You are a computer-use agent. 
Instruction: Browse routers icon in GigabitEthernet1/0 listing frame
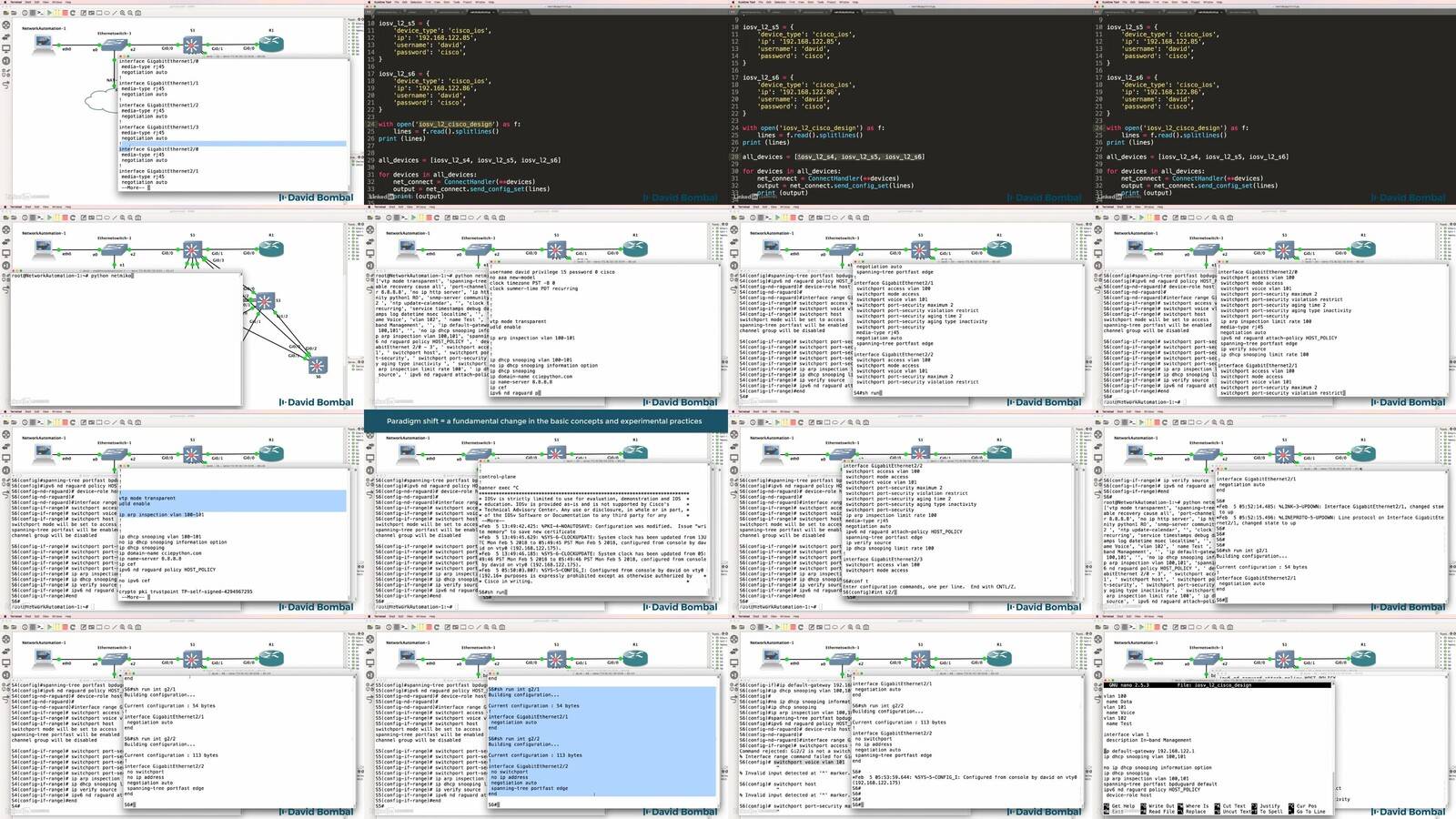tap(6, 25)
